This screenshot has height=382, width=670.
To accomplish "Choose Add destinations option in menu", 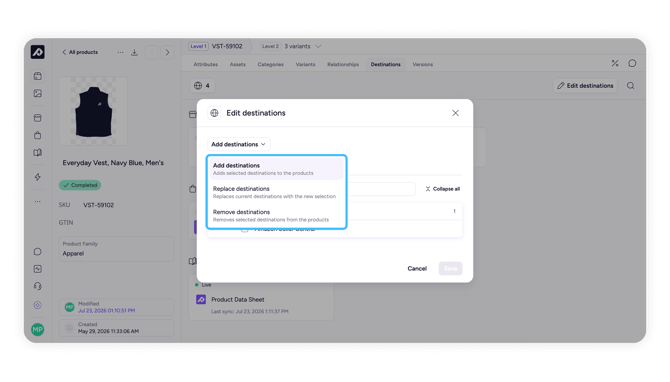I will click(276, 169).
